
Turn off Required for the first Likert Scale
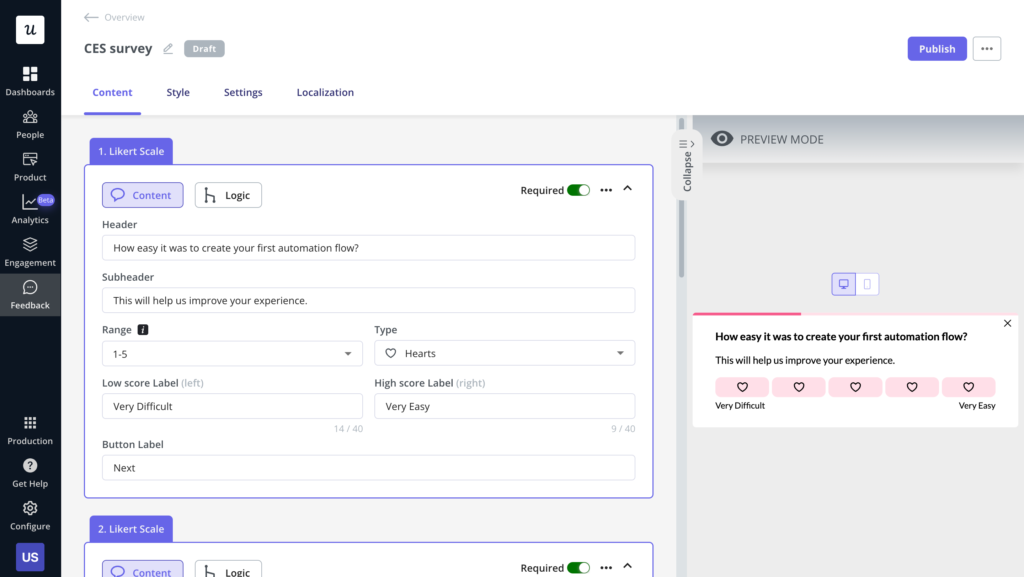(581, 188)
